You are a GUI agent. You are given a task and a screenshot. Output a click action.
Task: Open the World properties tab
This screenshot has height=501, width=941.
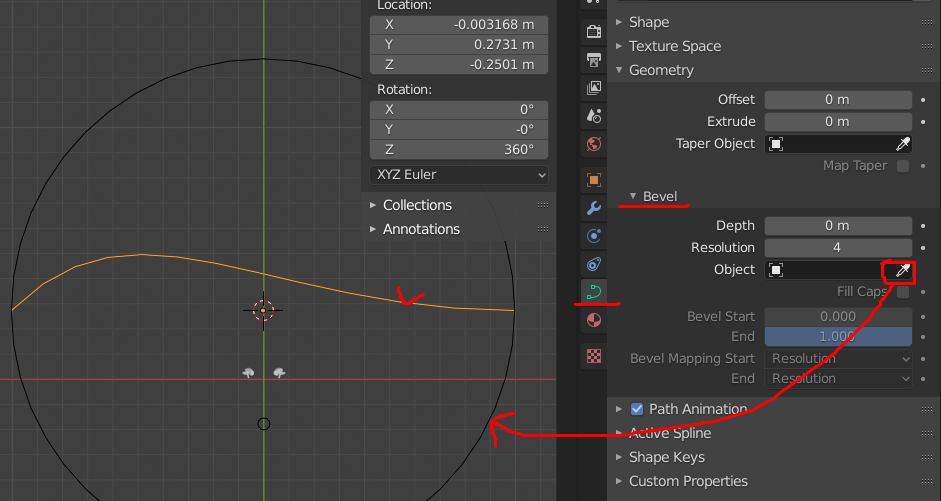tap(594, 144)
